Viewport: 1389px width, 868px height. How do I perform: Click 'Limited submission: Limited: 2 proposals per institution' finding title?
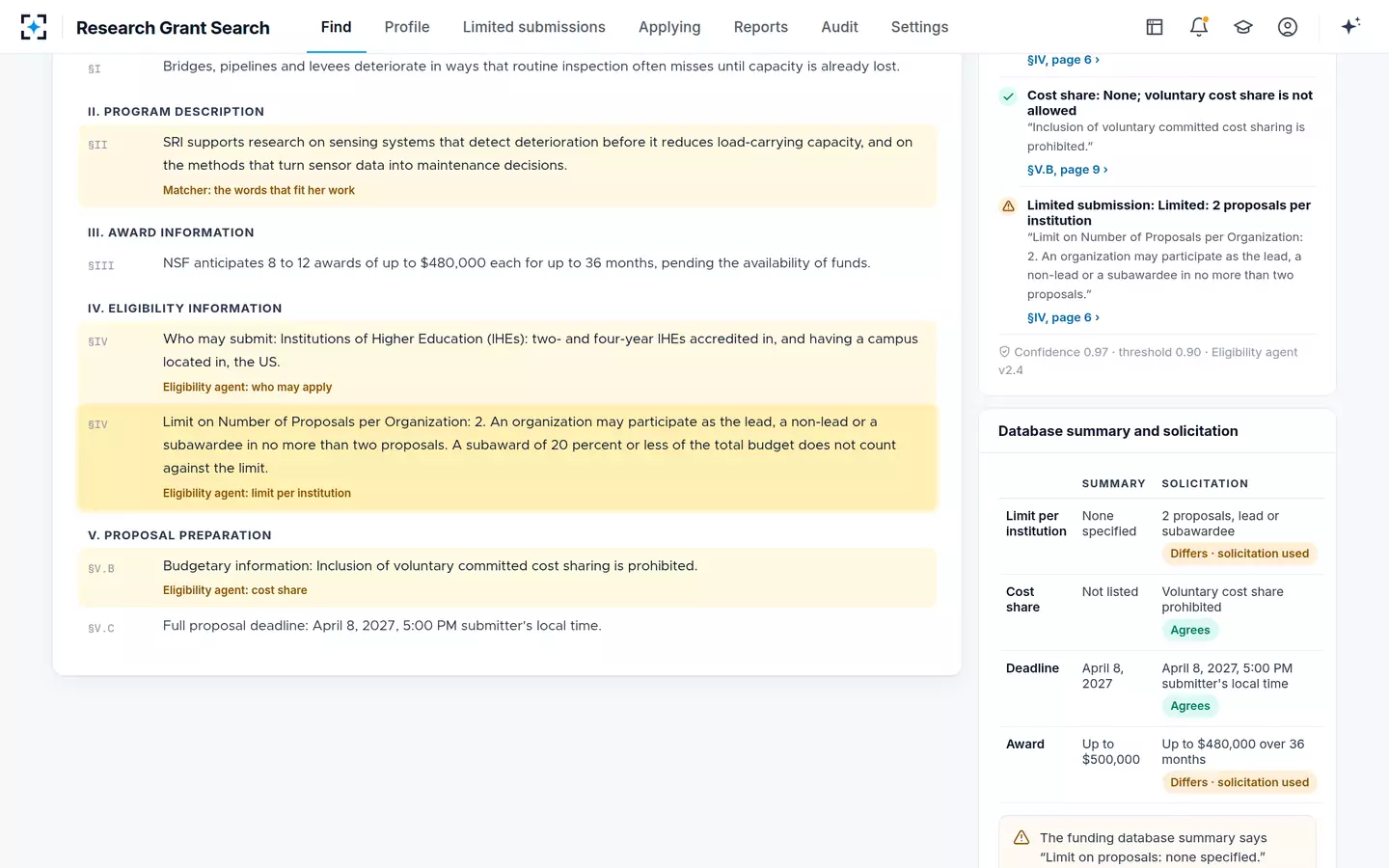click(x=1169, y=213)
